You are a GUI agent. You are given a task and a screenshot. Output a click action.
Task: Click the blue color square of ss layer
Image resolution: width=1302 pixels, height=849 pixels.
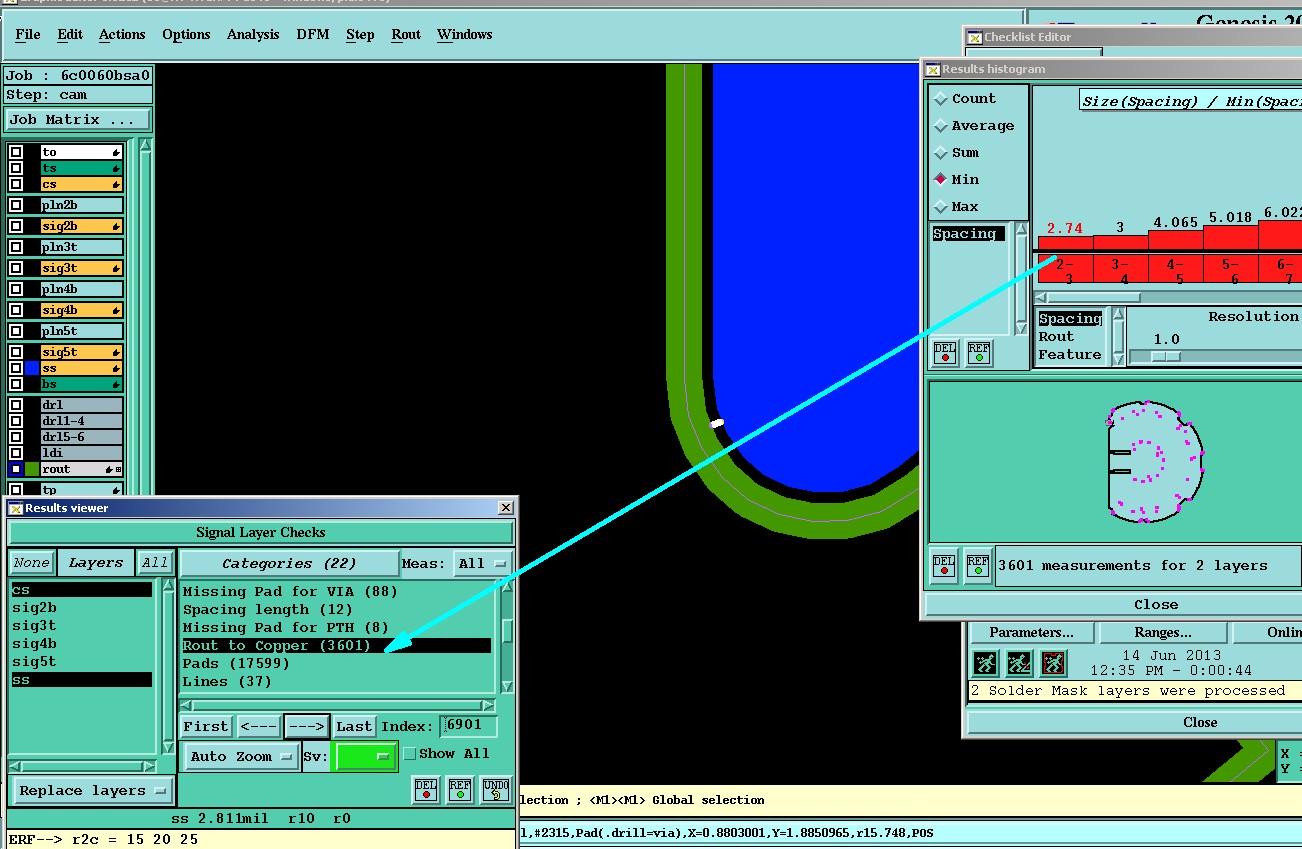(x=32, y=368)
